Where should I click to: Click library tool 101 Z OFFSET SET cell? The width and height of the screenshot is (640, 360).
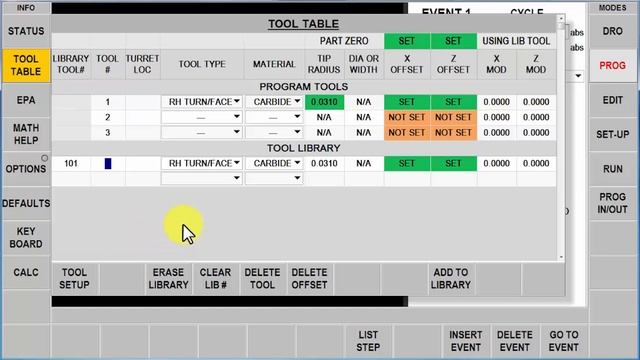pyautogui.click(x=453, y=163)
